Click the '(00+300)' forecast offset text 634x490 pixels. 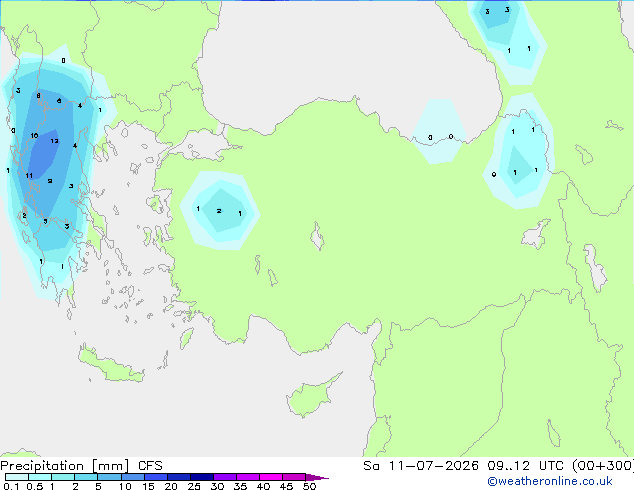[x=602, y=466]
